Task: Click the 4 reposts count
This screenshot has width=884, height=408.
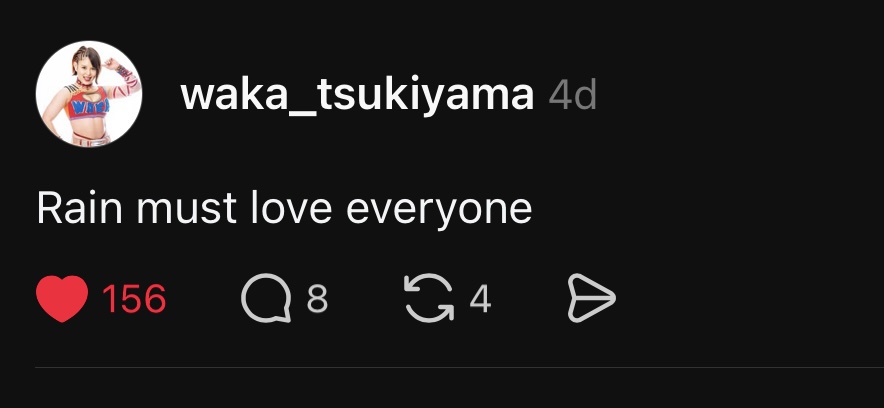Action: coord(480,299)
